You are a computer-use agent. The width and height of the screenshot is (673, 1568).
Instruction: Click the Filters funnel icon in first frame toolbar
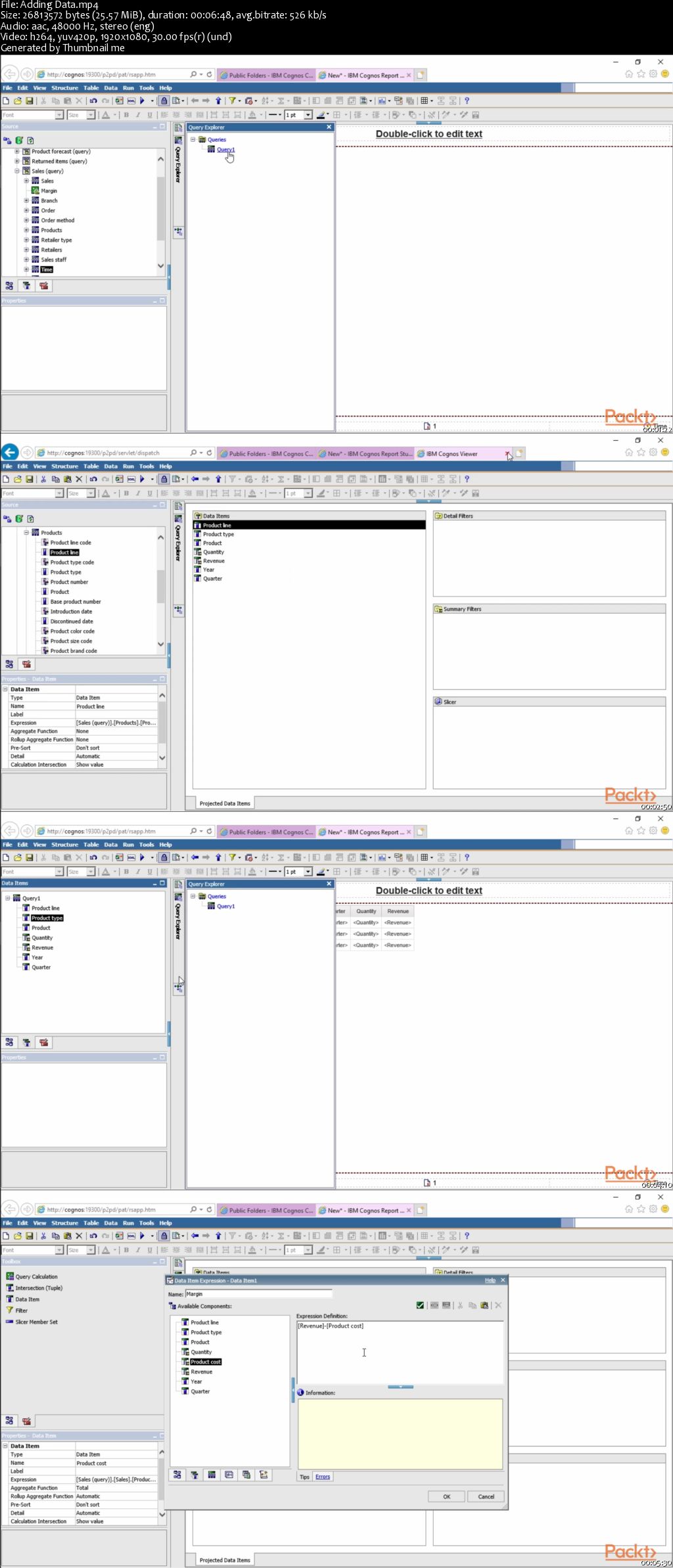232,101
